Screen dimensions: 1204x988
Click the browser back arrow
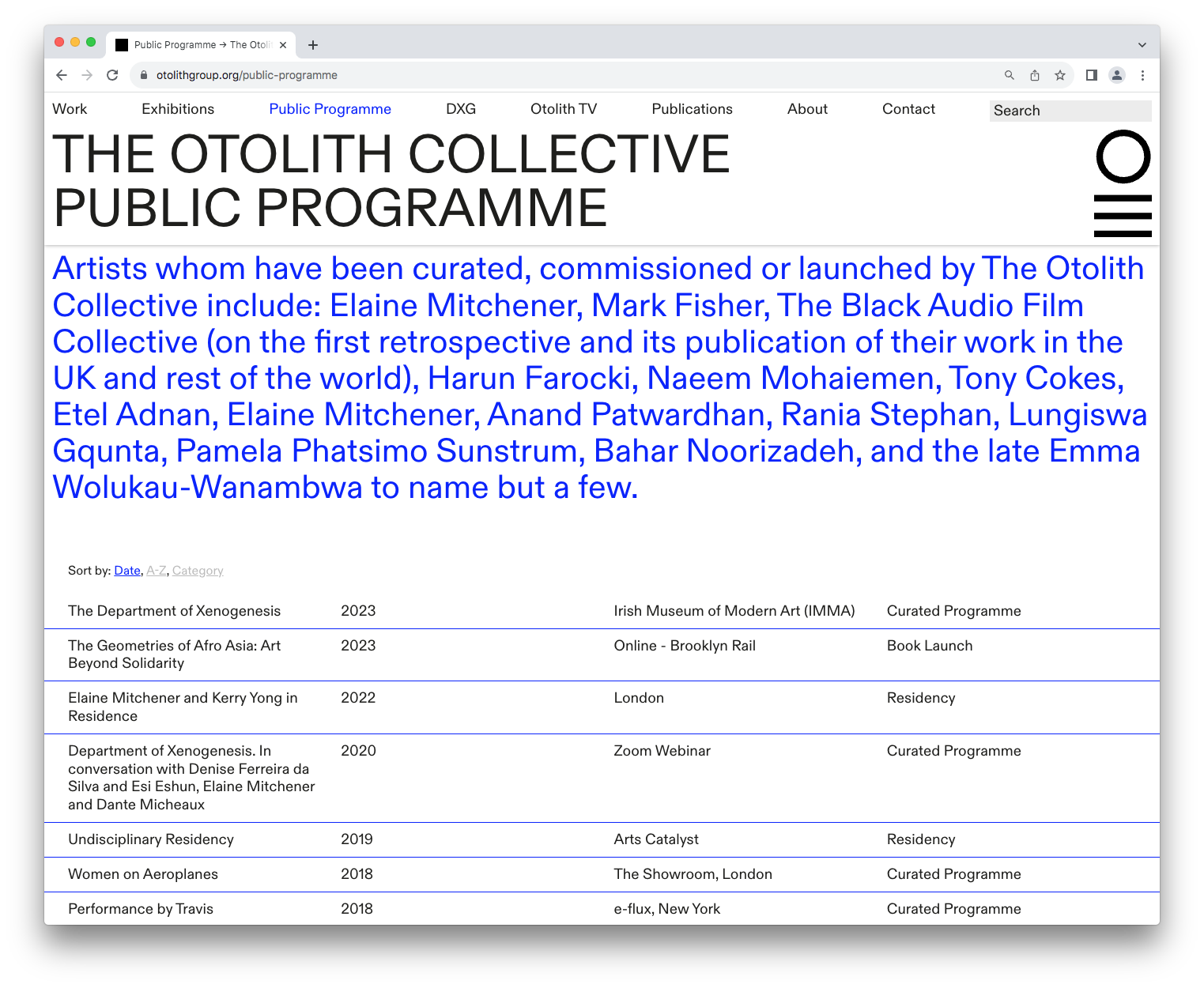(62, 75)
